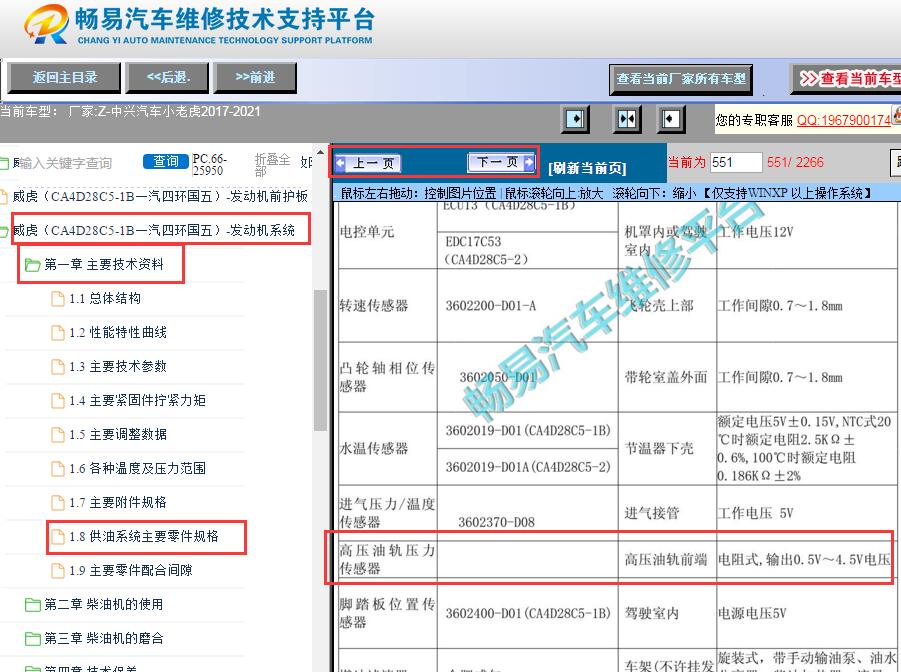Image resolution: width=901 pixels, height=672 pixels.
Task: Select the PC.66-25950 code text
Action: [x=209, y=164]
